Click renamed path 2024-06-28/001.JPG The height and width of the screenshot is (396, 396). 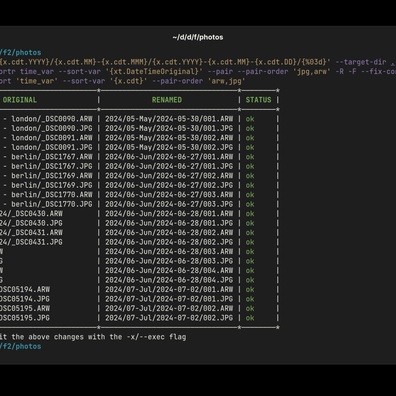[169, 223]
